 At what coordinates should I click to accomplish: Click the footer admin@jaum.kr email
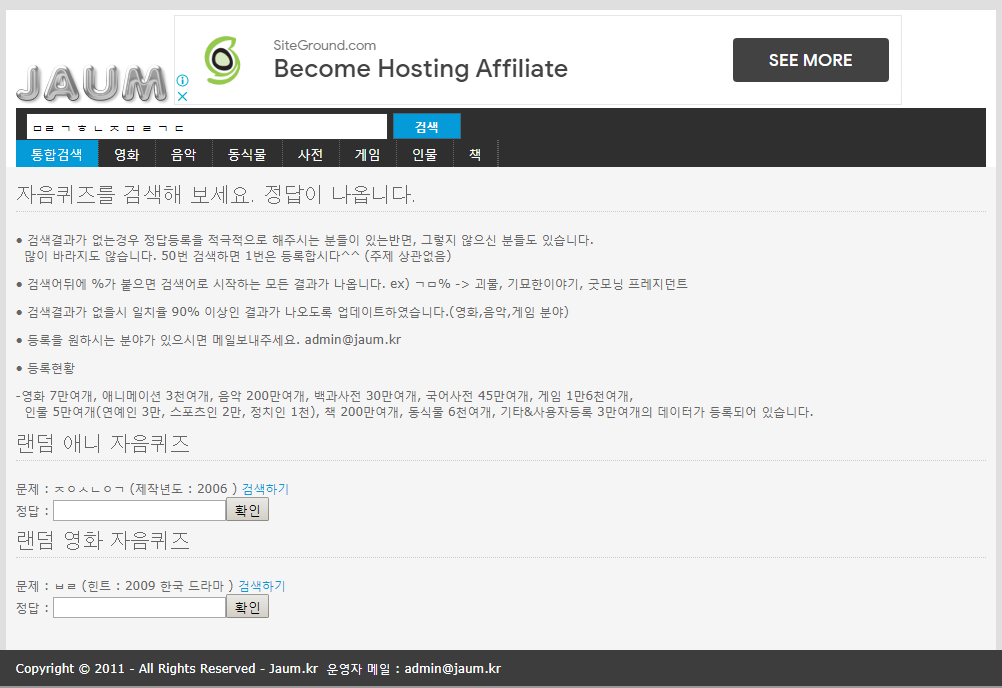click(452, 669)
